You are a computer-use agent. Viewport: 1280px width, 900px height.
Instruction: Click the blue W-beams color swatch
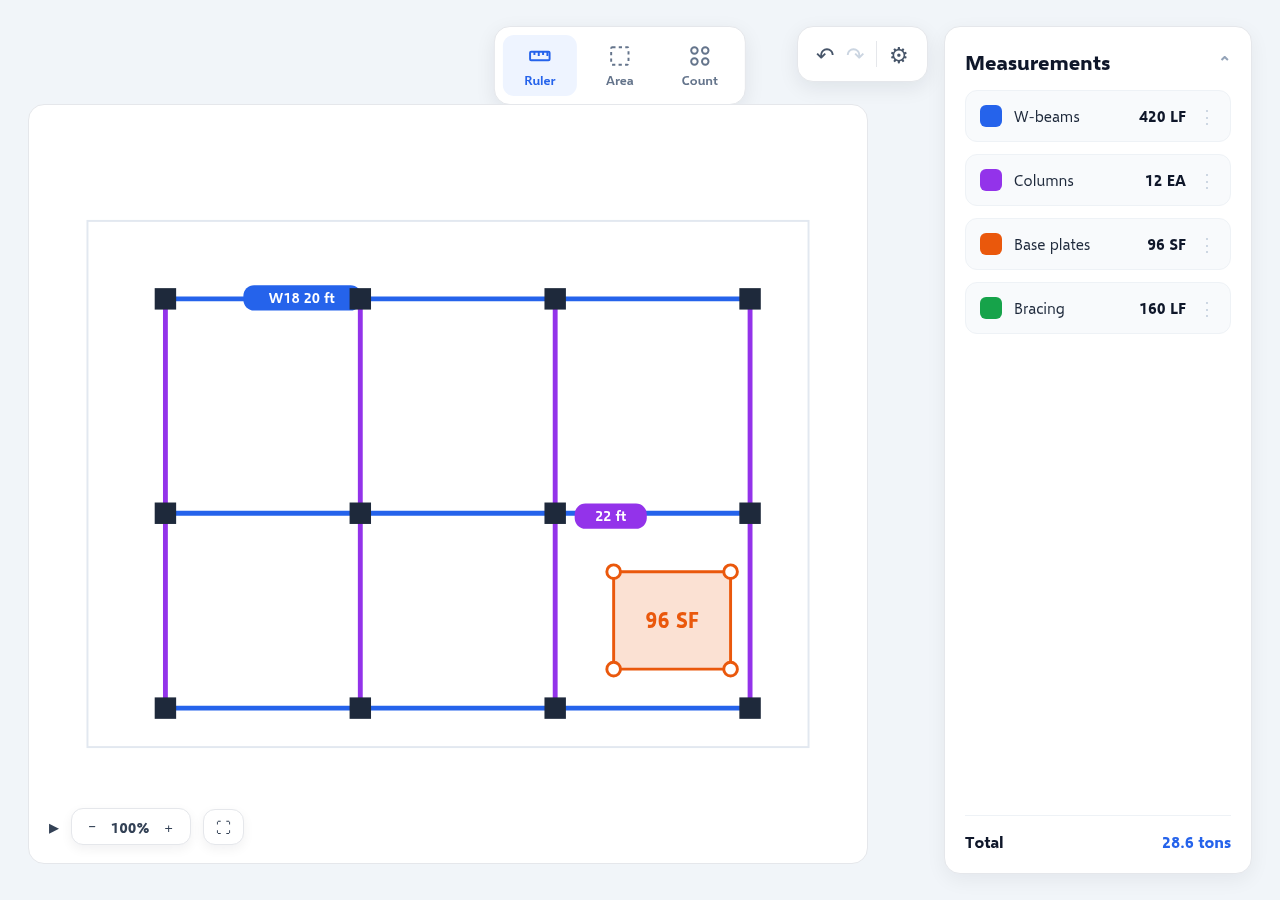pos(991,116)
